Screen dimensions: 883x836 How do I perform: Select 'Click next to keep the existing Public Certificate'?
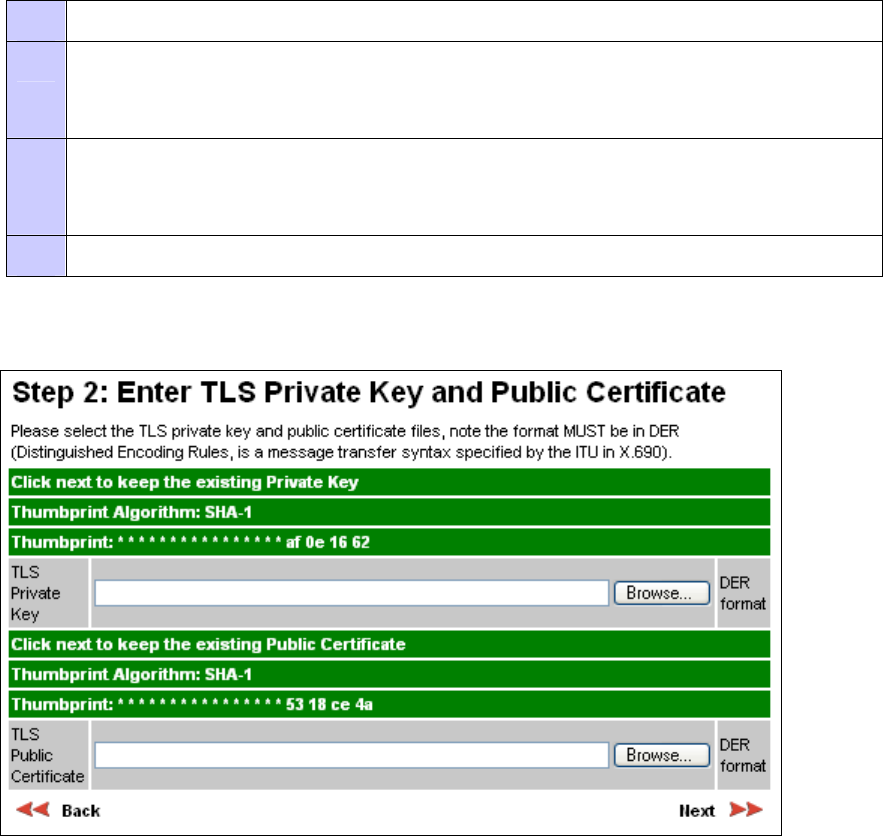click(x=389, y=644)
